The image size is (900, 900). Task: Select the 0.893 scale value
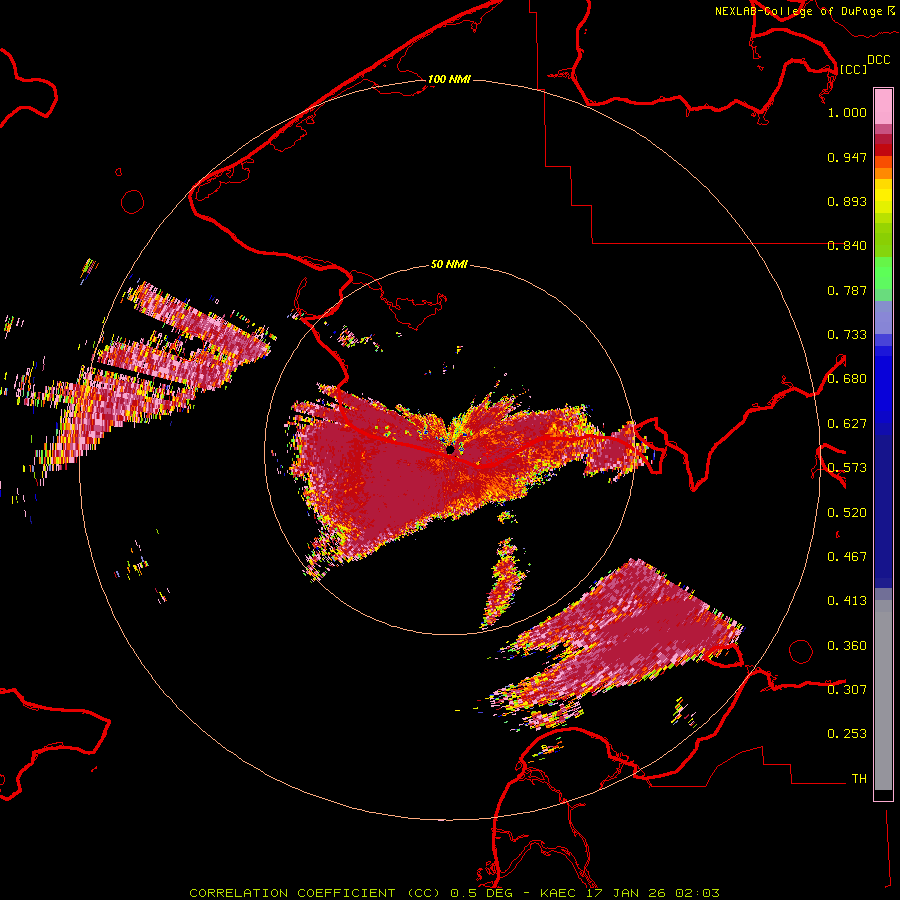[847, 201]
